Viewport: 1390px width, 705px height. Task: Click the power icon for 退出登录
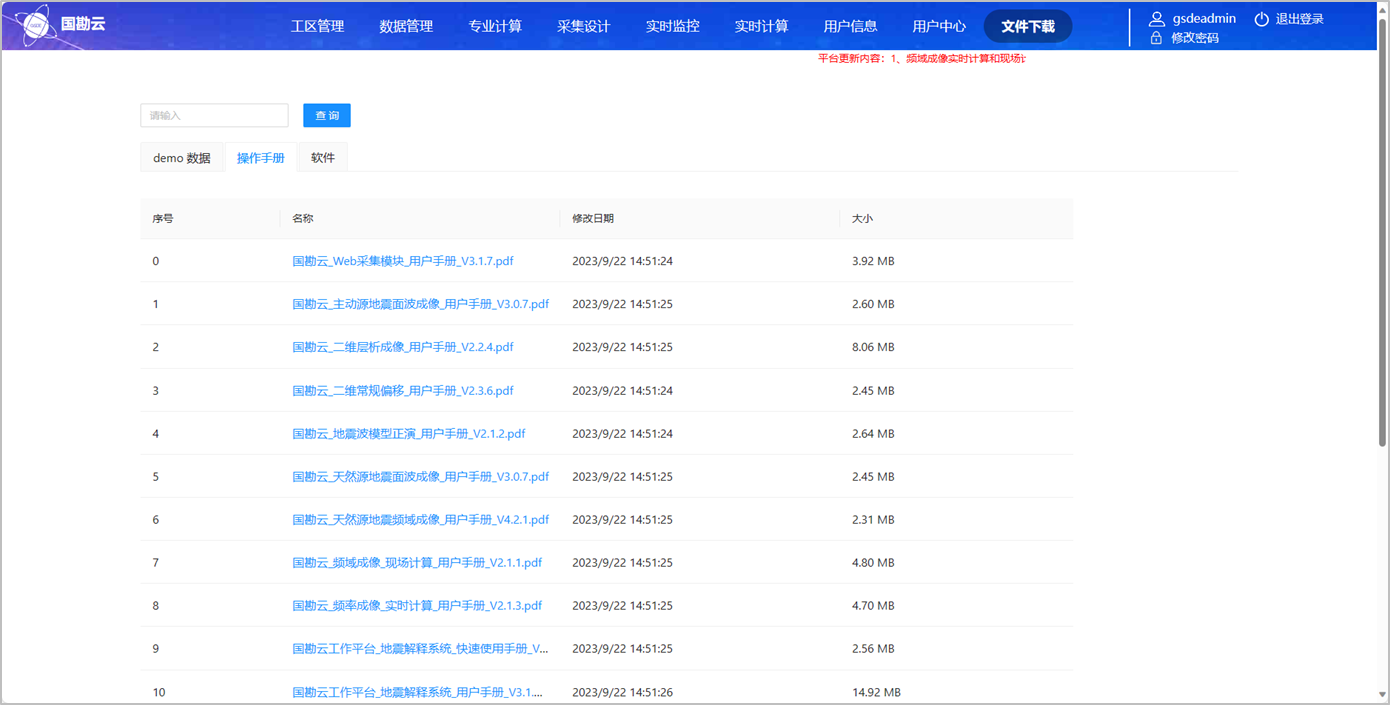coord(1262,19)
